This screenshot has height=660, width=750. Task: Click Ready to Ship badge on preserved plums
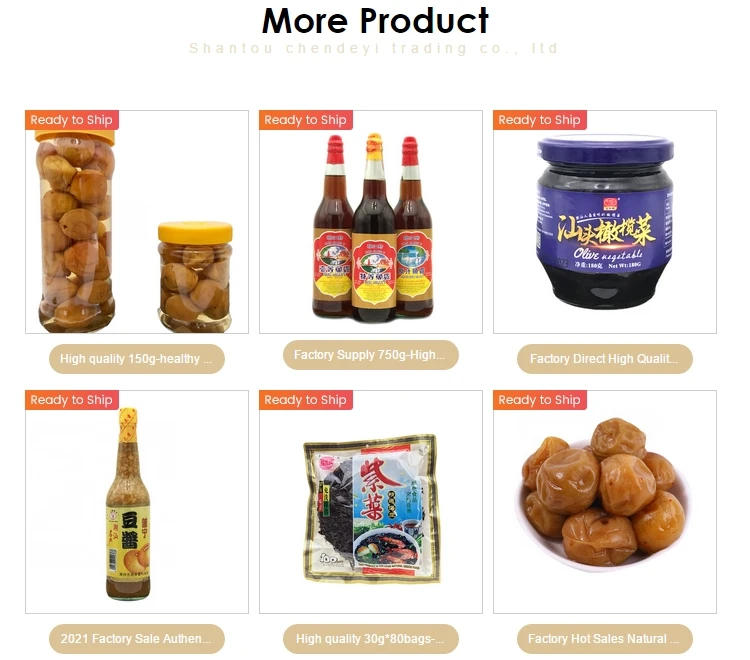pyautogui.click(x=540, y=400)
